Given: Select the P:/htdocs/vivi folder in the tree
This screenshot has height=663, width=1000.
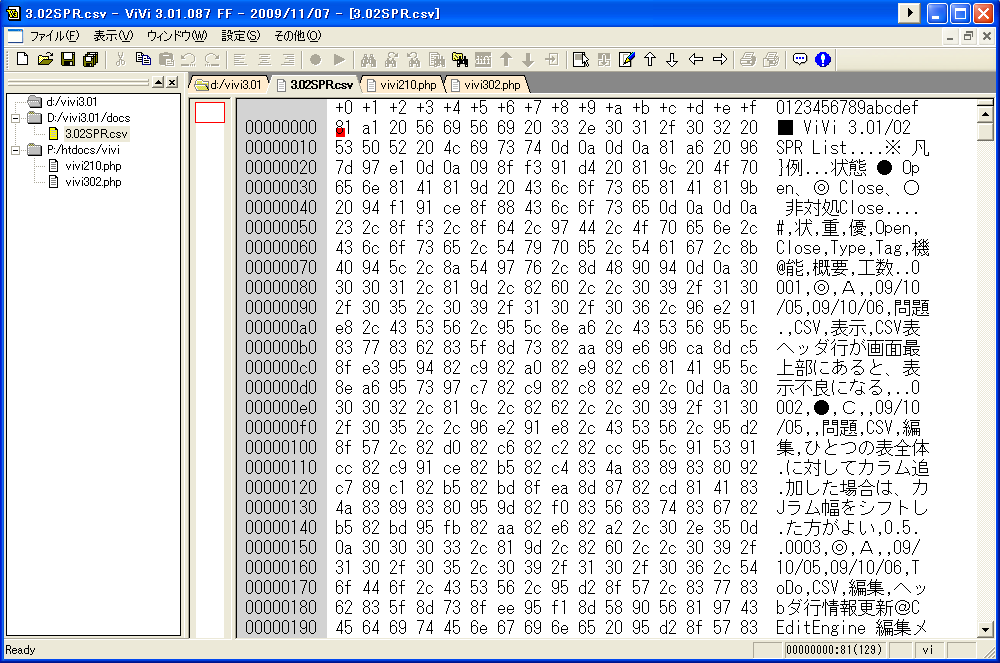Looking at the screenshot, I should point(83,150).
